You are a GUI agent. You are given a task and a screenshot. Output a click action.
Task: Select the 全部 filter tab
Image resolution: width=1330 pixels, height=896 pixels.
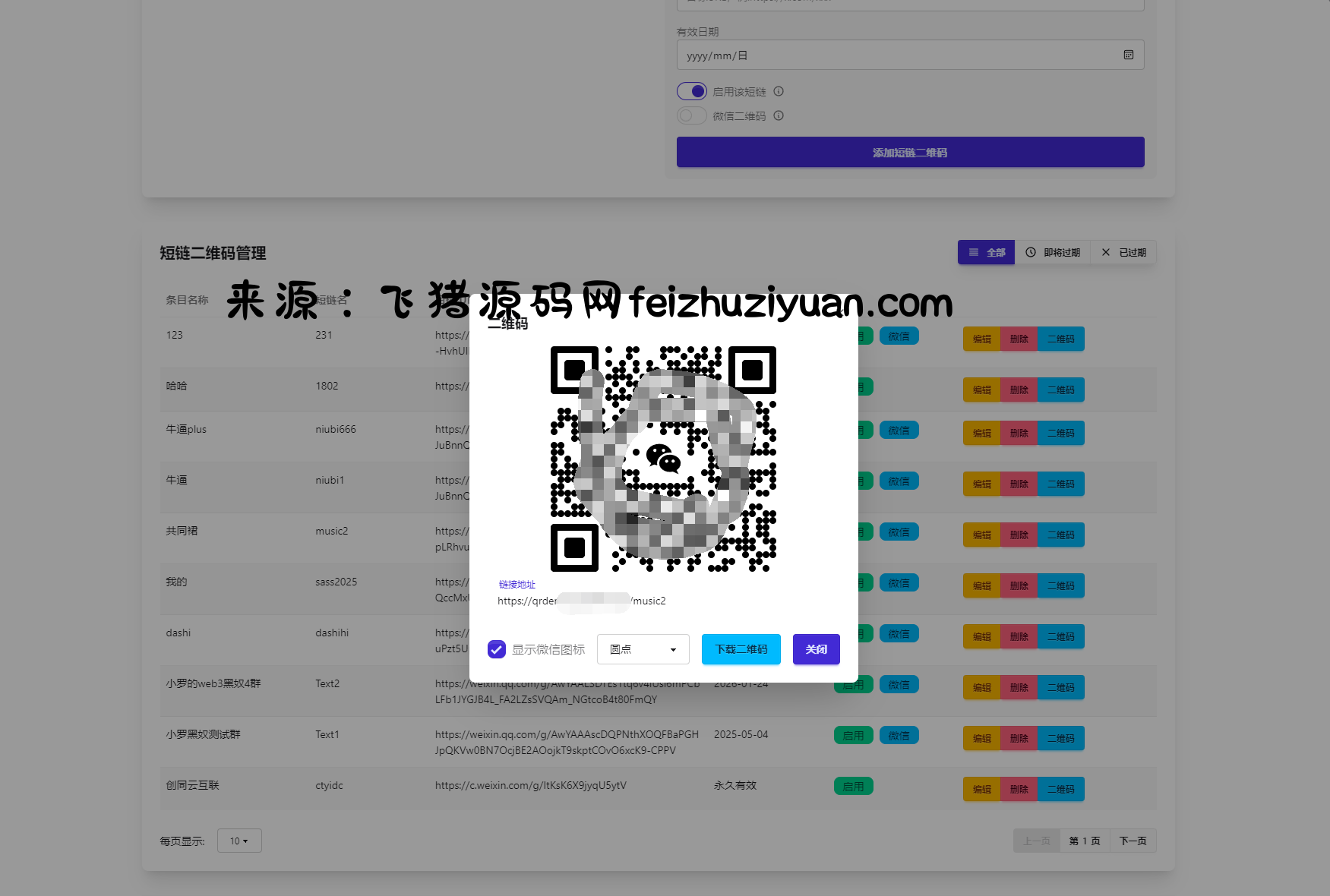pyautogui.click(x=986, y=253)
